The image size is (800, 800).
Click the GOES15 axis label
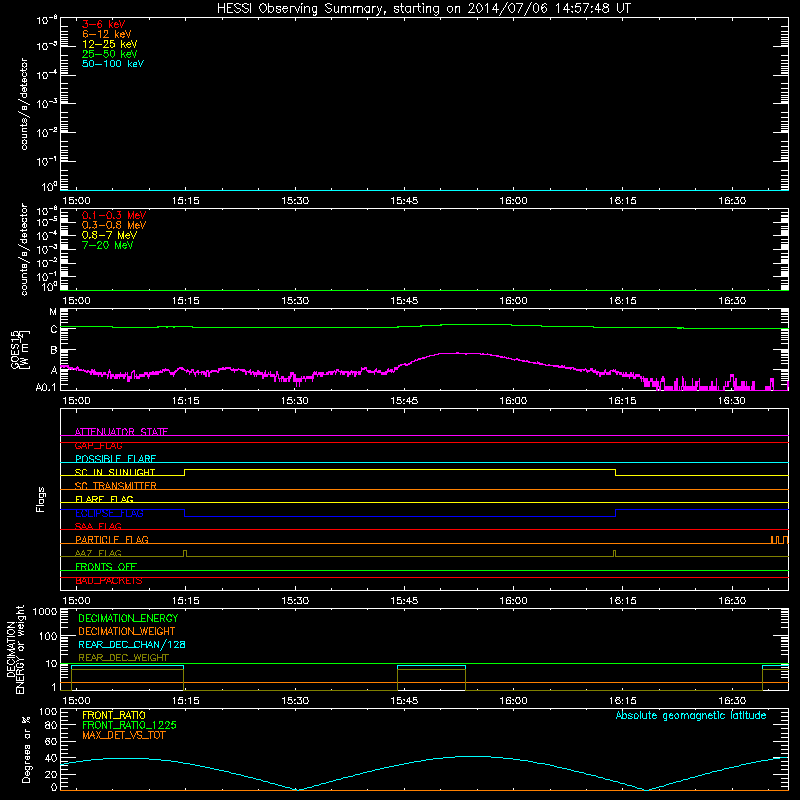pos(15,349)
